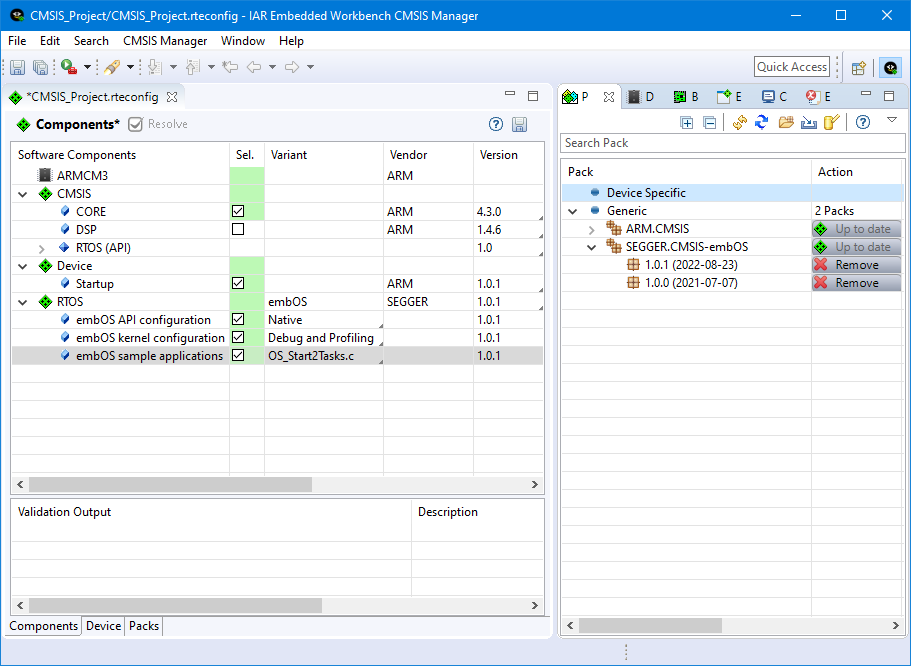Click the Collapse All icon in Packs panel
Image resolution: width=911 pixels, height=666 pixels.
click(x=710, y=122)
